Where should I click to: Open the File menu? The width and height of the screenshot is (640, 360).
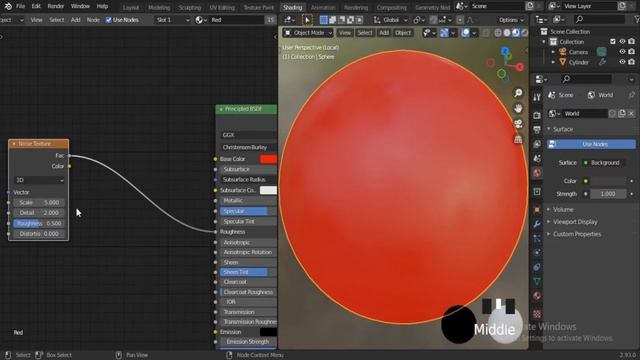coord(20,6)
